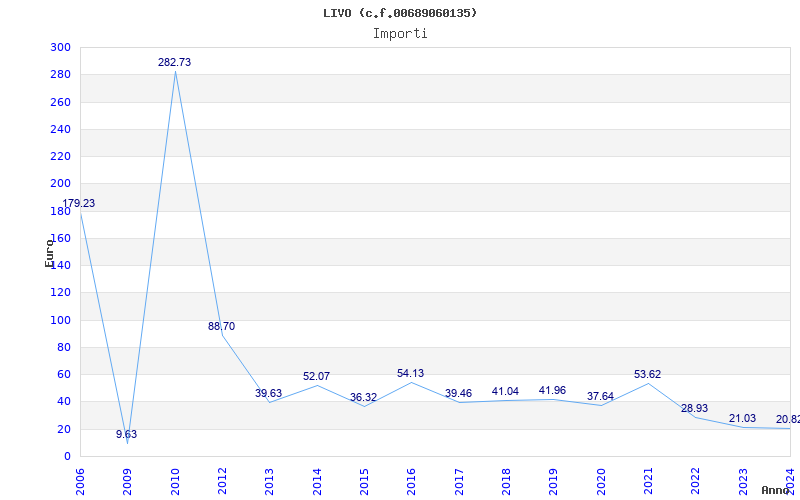Select the 2009 x-axis tick label
Screen dimensions: 800x500
tap(128, 482)
